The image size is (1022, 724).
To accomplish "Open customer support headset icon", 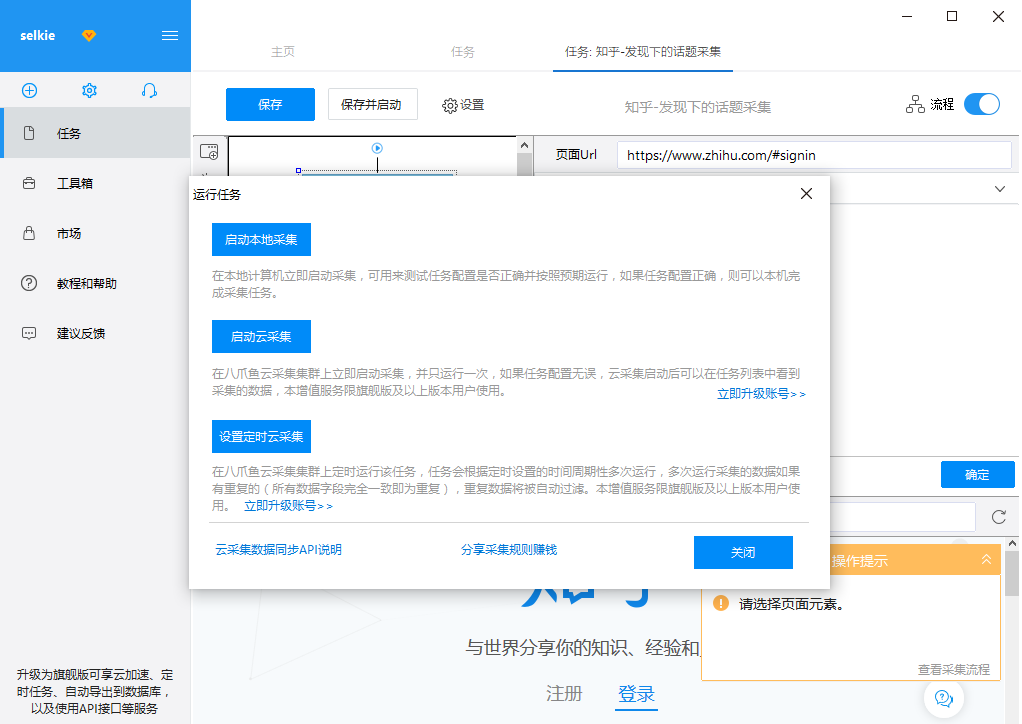I will click(x=149, y=91).
